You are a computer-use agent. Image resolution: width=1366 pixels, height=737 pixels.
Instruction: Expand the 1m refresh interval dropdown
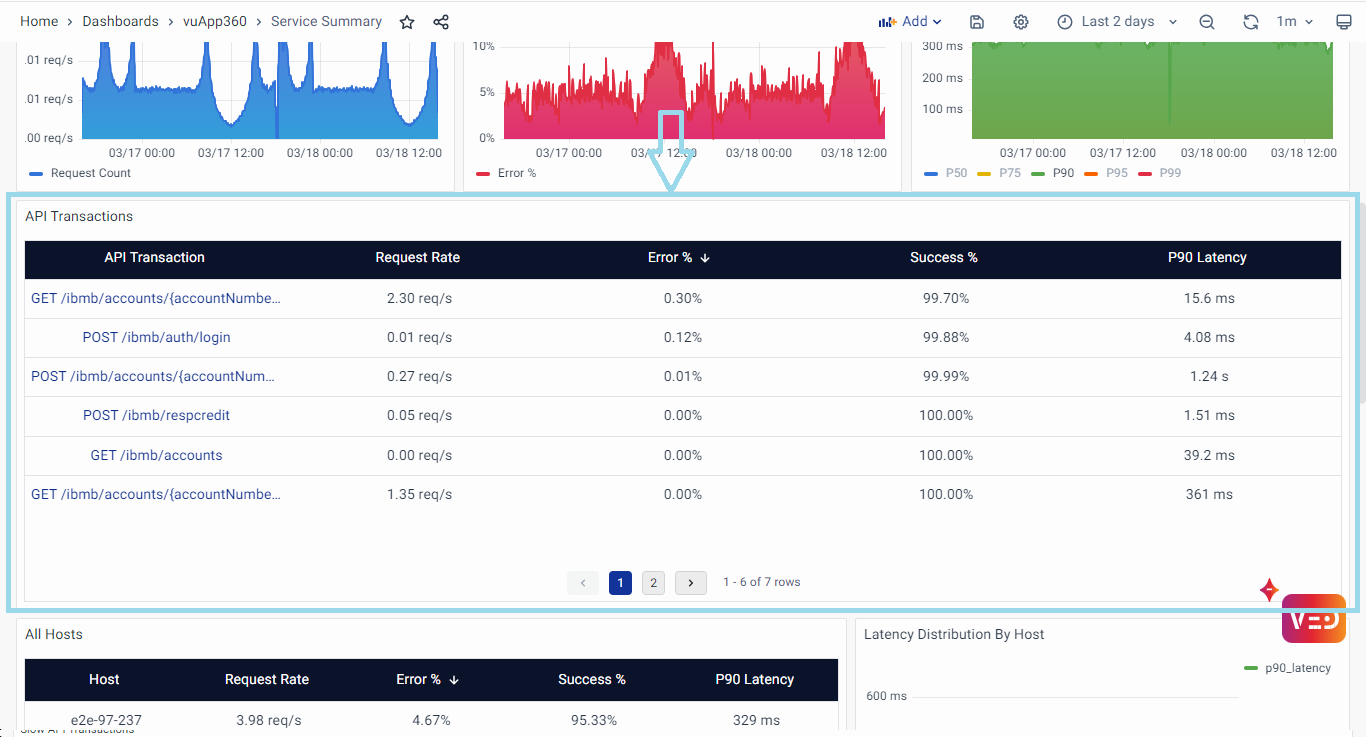[1294, 22]
